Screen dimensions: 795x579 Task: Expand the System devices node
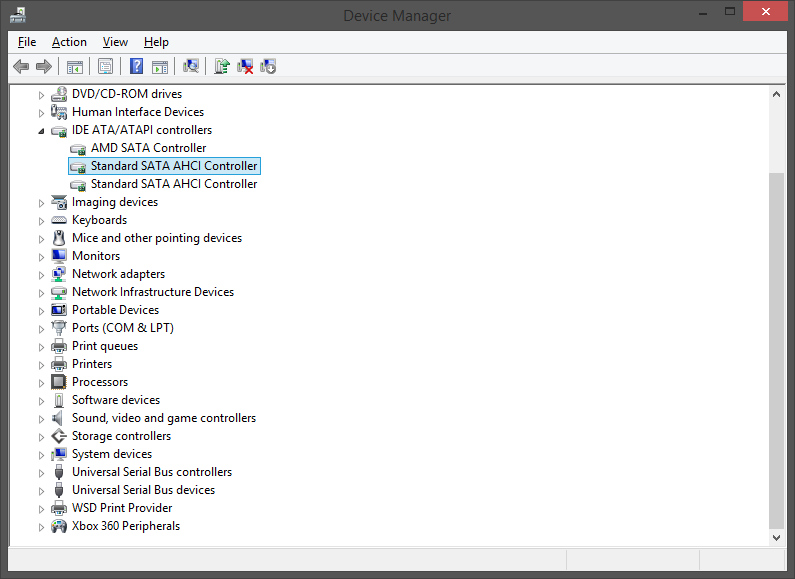41,455
